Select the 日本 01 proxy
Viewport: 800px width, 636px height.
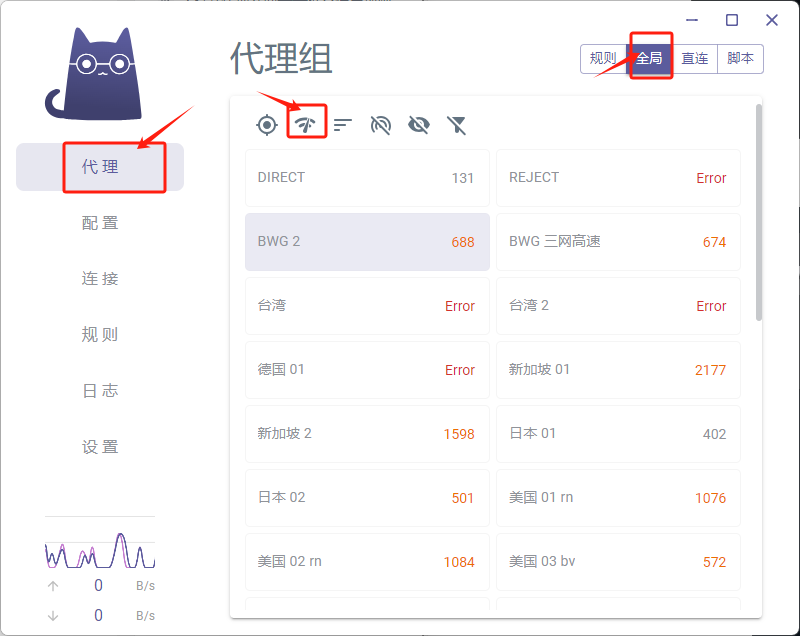pos(618,434)
